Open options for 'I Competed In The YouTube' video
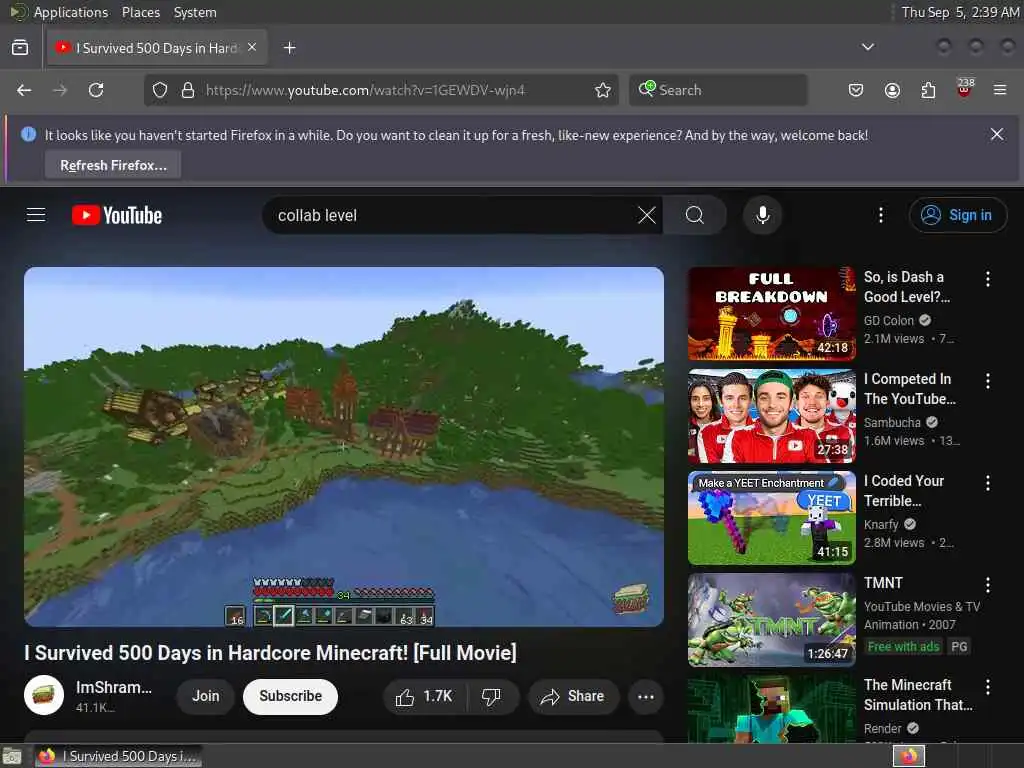 pyautogui.click(x=987, y=381)
